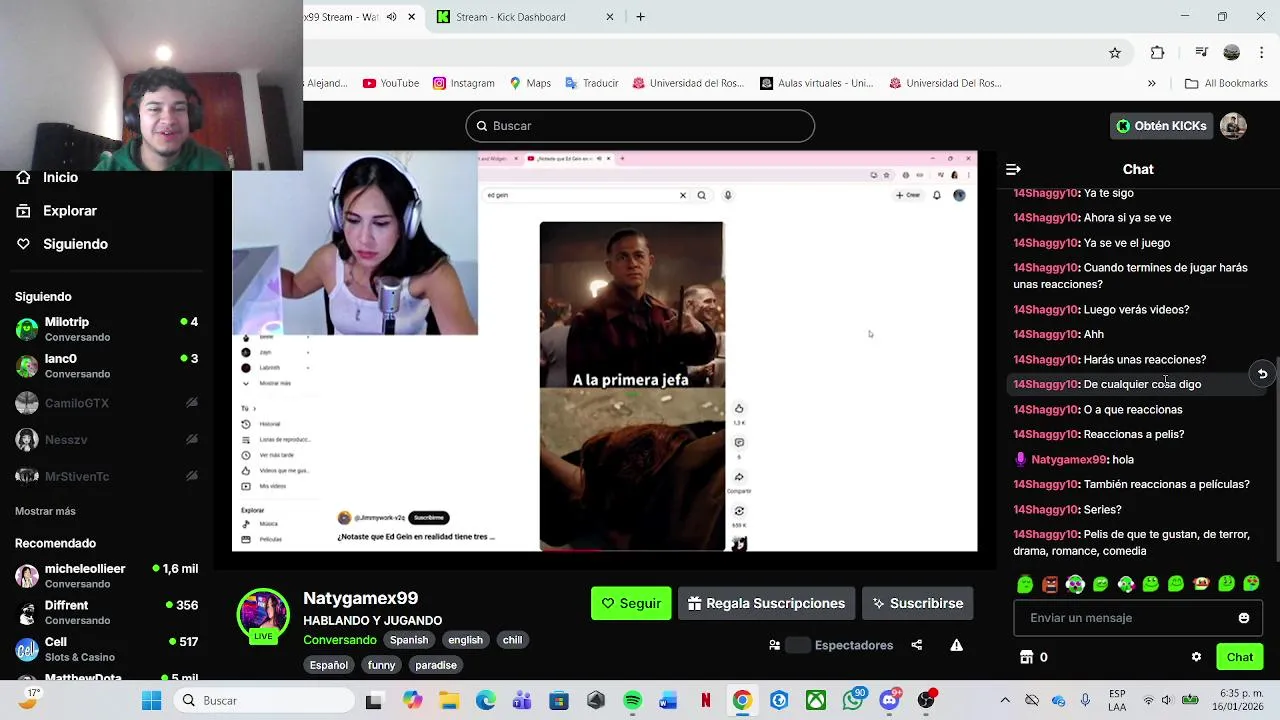
Task: Open the media controls icon in Chrome toolbar
Action: pos(1202,53)
